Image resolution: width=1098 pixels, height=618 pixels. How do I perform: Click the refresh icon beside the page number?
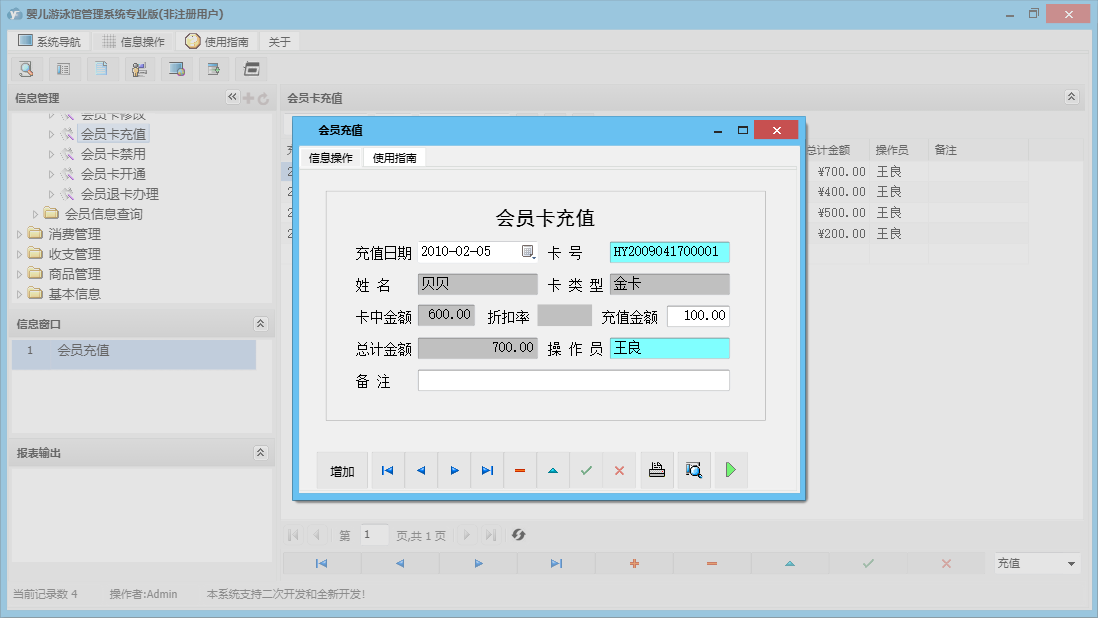click(518, 535)
